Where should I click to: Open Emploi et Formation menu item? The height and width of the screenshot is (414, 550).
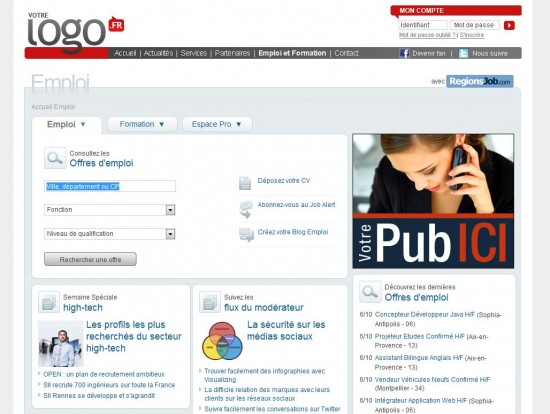(292, 53)
